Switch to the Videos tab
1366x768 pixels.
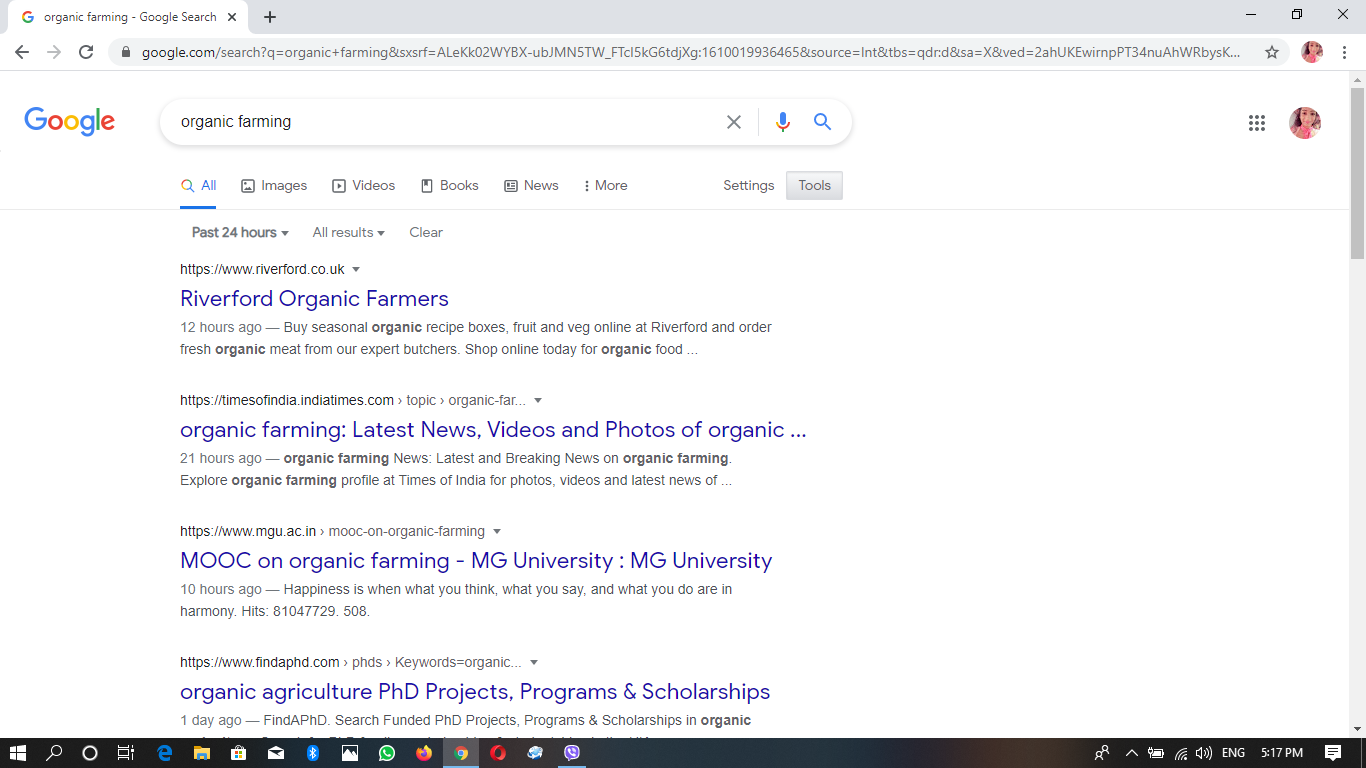tap(364, 185)
